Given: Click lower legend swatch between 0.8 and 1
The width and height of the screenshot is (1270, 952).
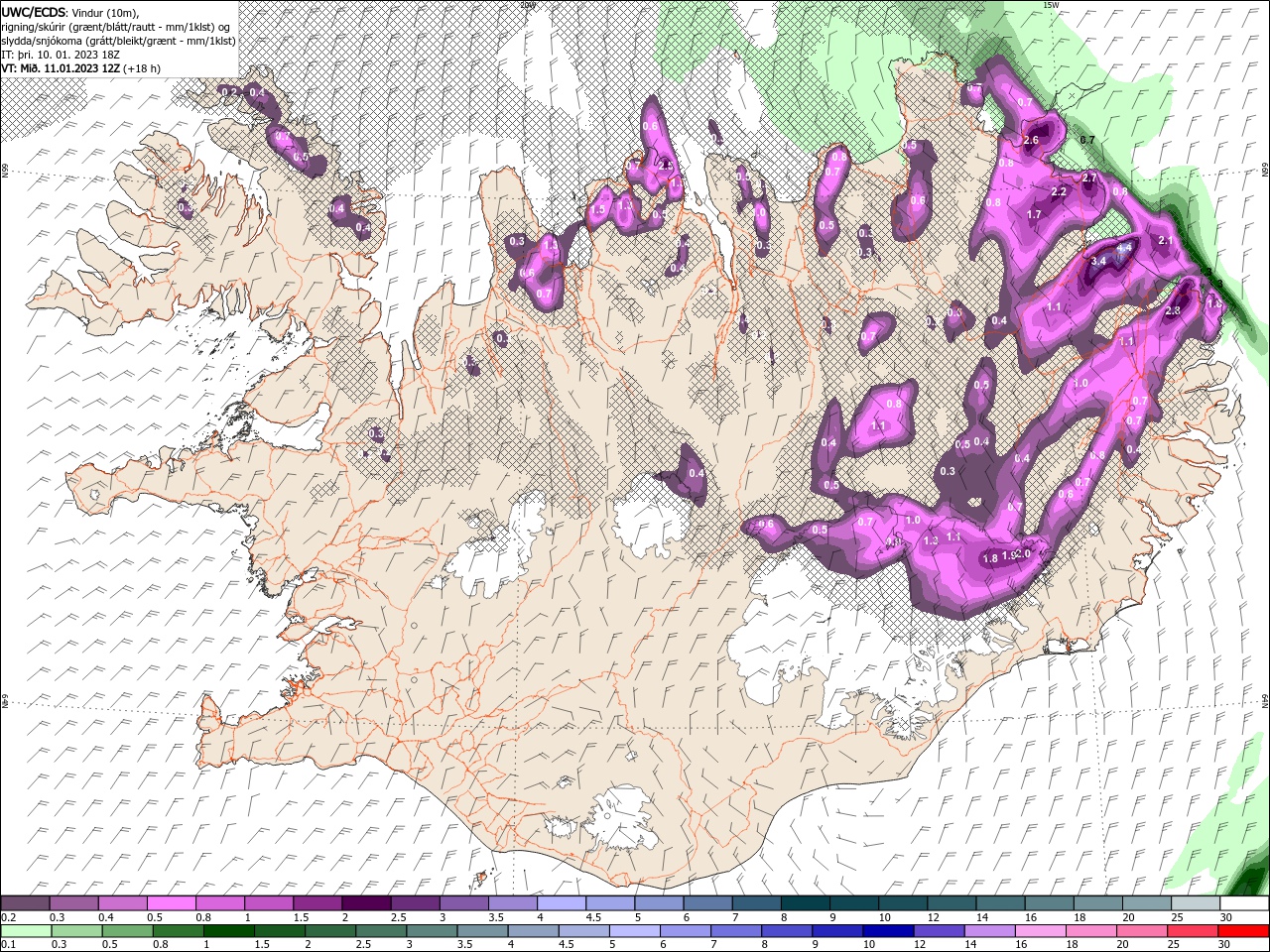Looking at the screenshot, I should (x=180, y=931).
